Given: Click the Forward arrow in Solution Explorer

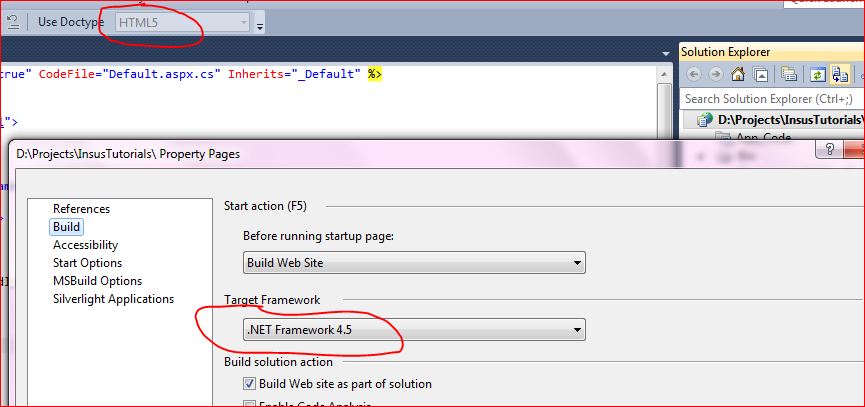Looking at the screenshot, I should point(716,74).
